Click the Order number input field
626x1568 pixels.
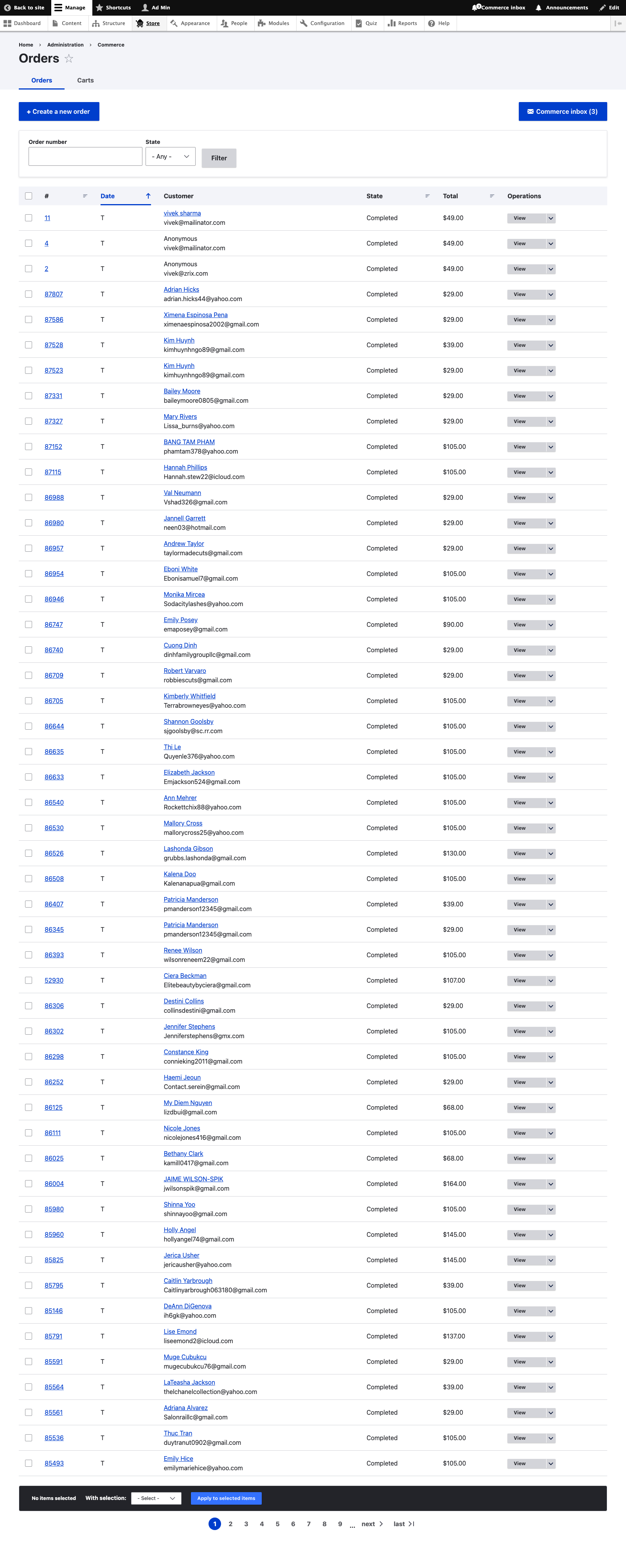[x=85, y=156]
